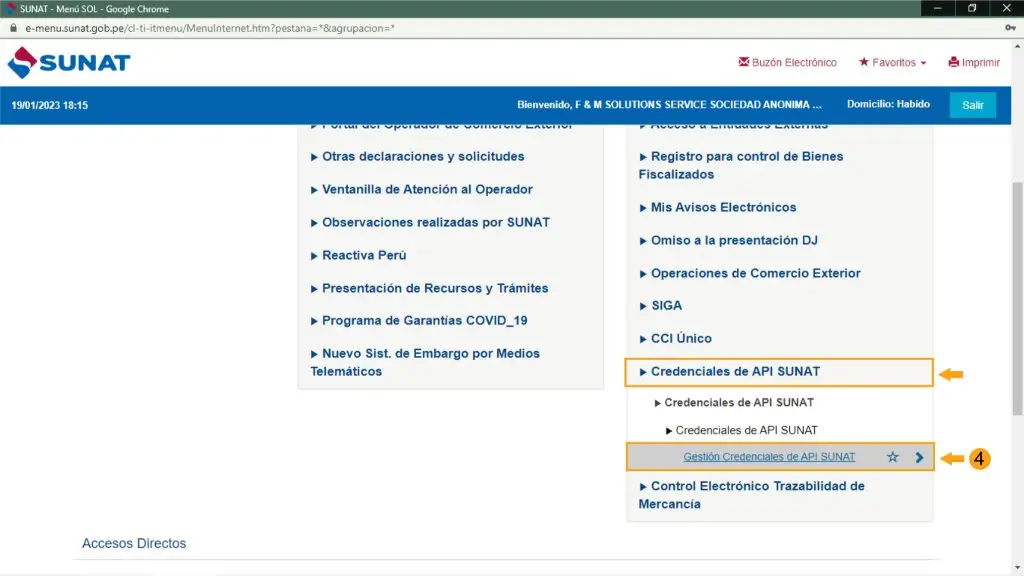Click the Salir button
The width and height of the screenshot is (1024, 576).
coord(972,105)
